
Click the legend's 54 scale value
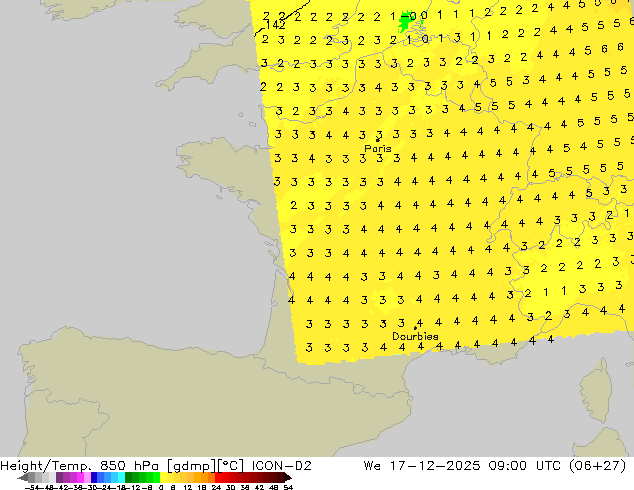(288, 487)
